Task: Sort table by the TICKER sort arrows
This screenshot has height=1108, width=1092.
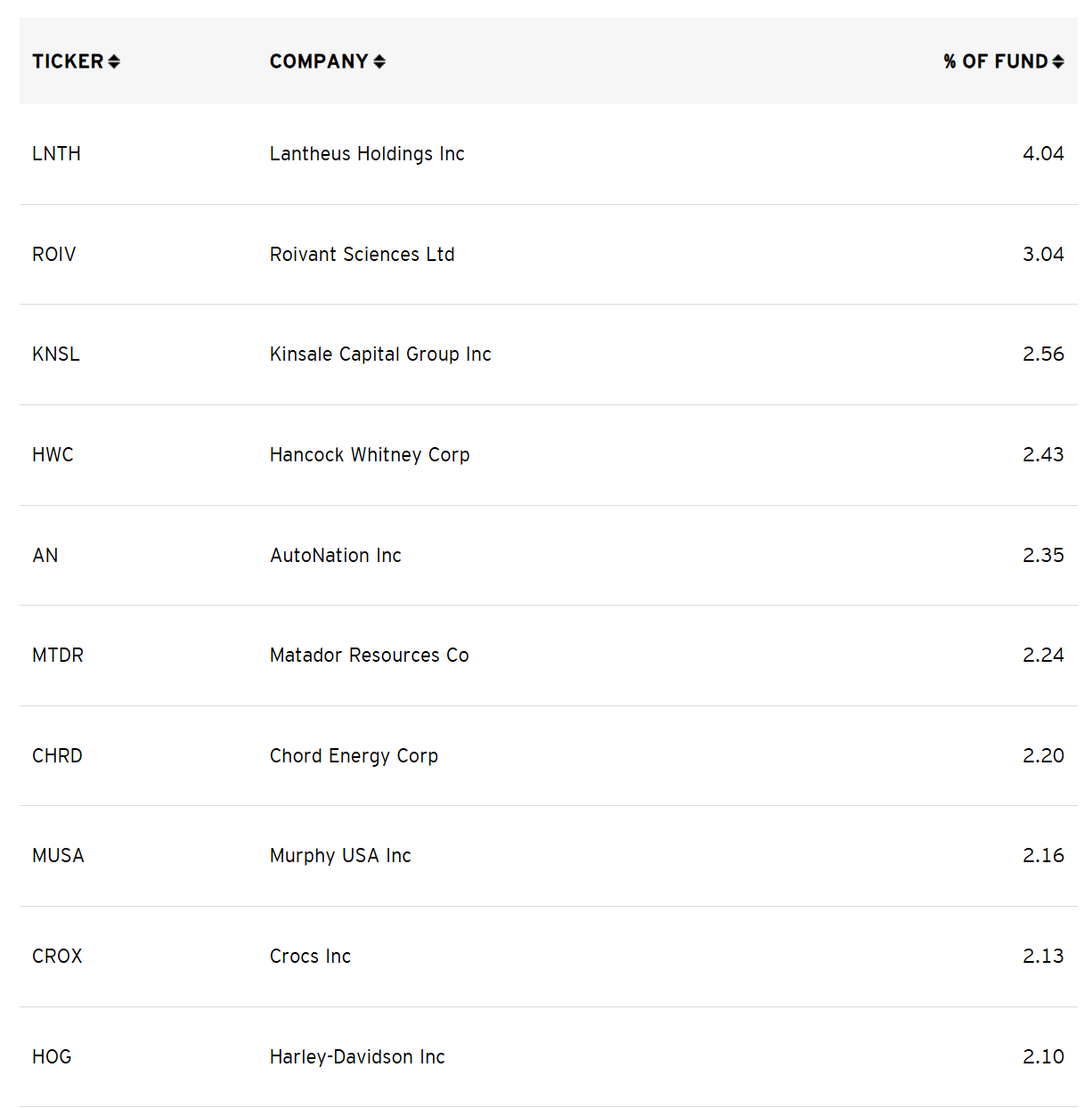Action: coord(114,61)
